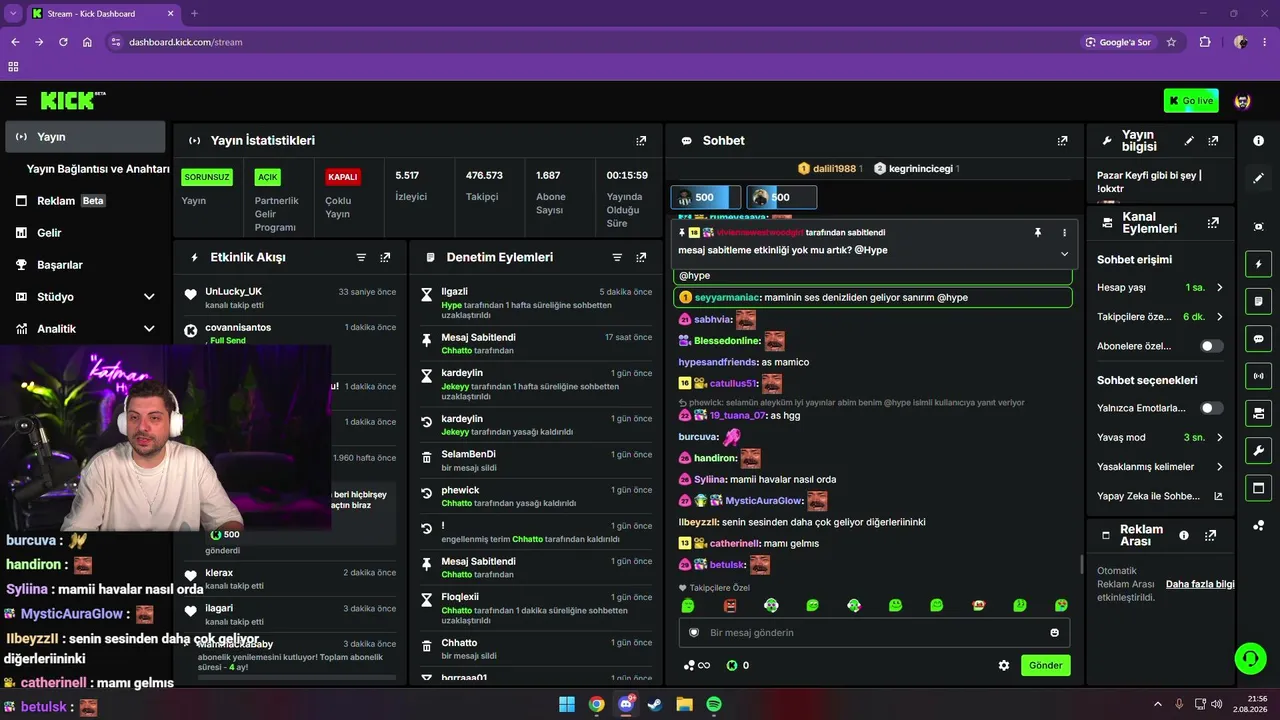Open Yapay Zeka ile Sohbet external link
Screen dimensions: 1280x720
pyautogui.click(x=1218, y=496)
